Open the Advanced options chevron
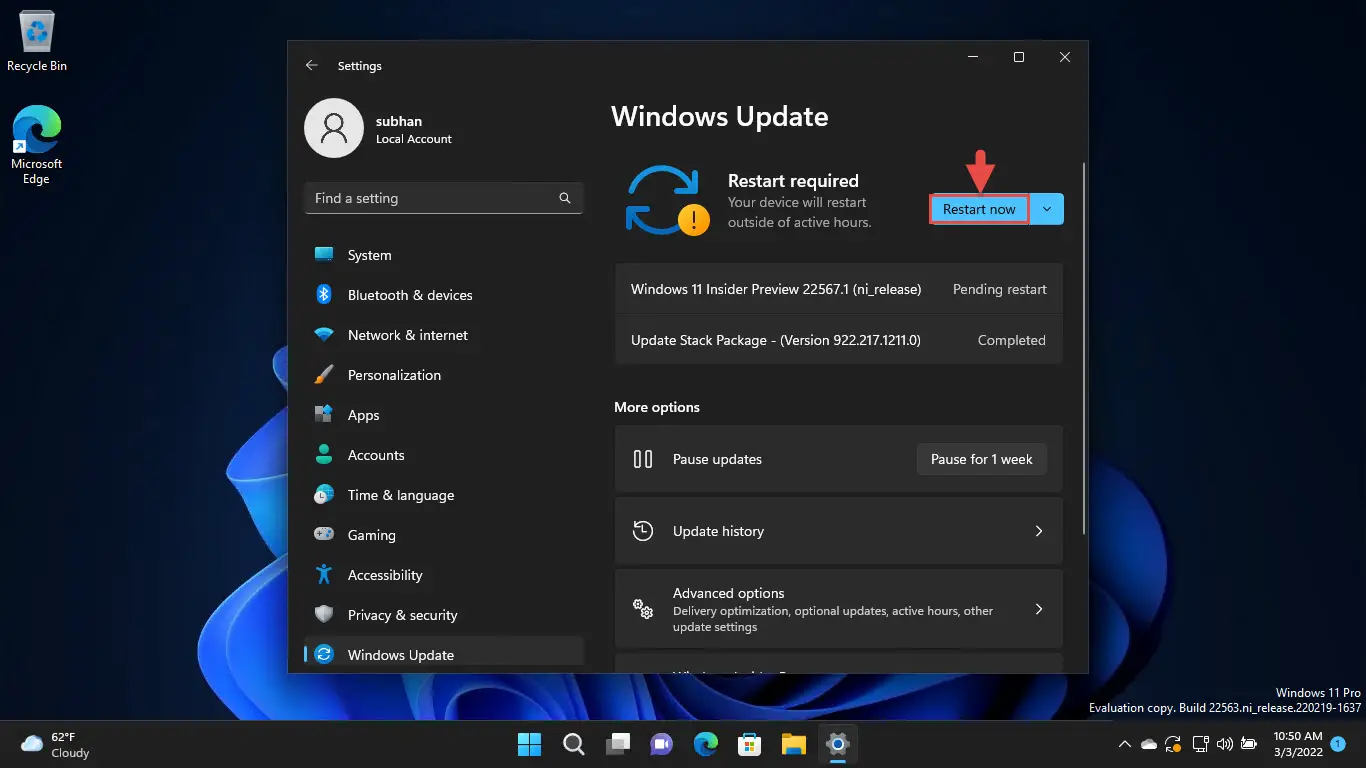 pyautogui.click(x=1038, y=609)
